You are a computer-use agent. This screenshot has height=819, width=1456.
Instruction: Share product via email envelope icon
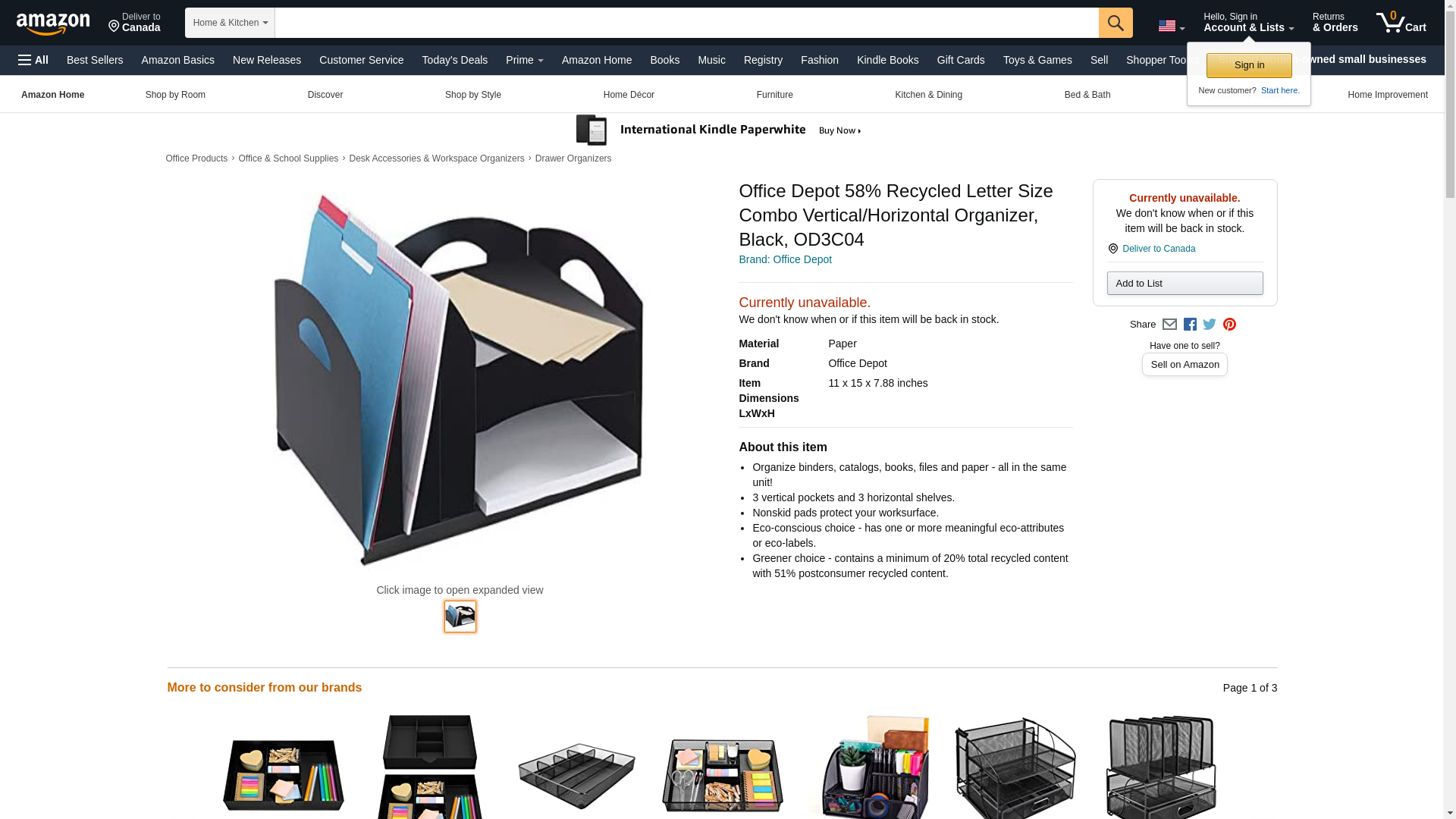pos(1169,325)
